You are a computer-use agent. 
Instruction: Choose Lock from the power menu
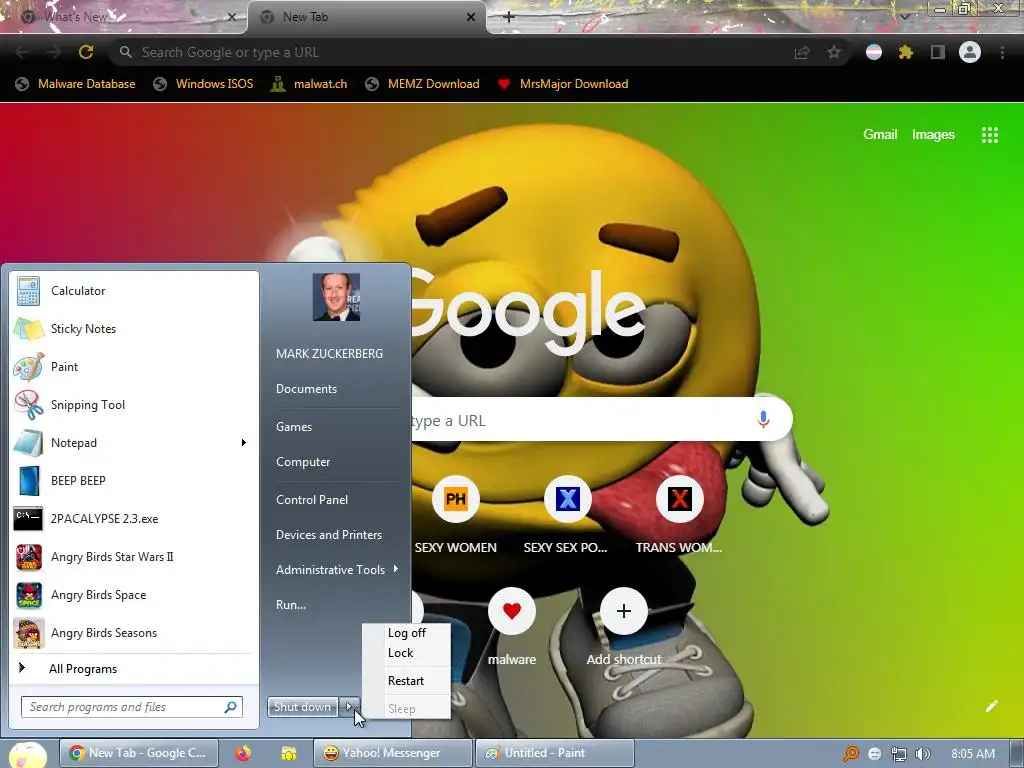point(400,652)
